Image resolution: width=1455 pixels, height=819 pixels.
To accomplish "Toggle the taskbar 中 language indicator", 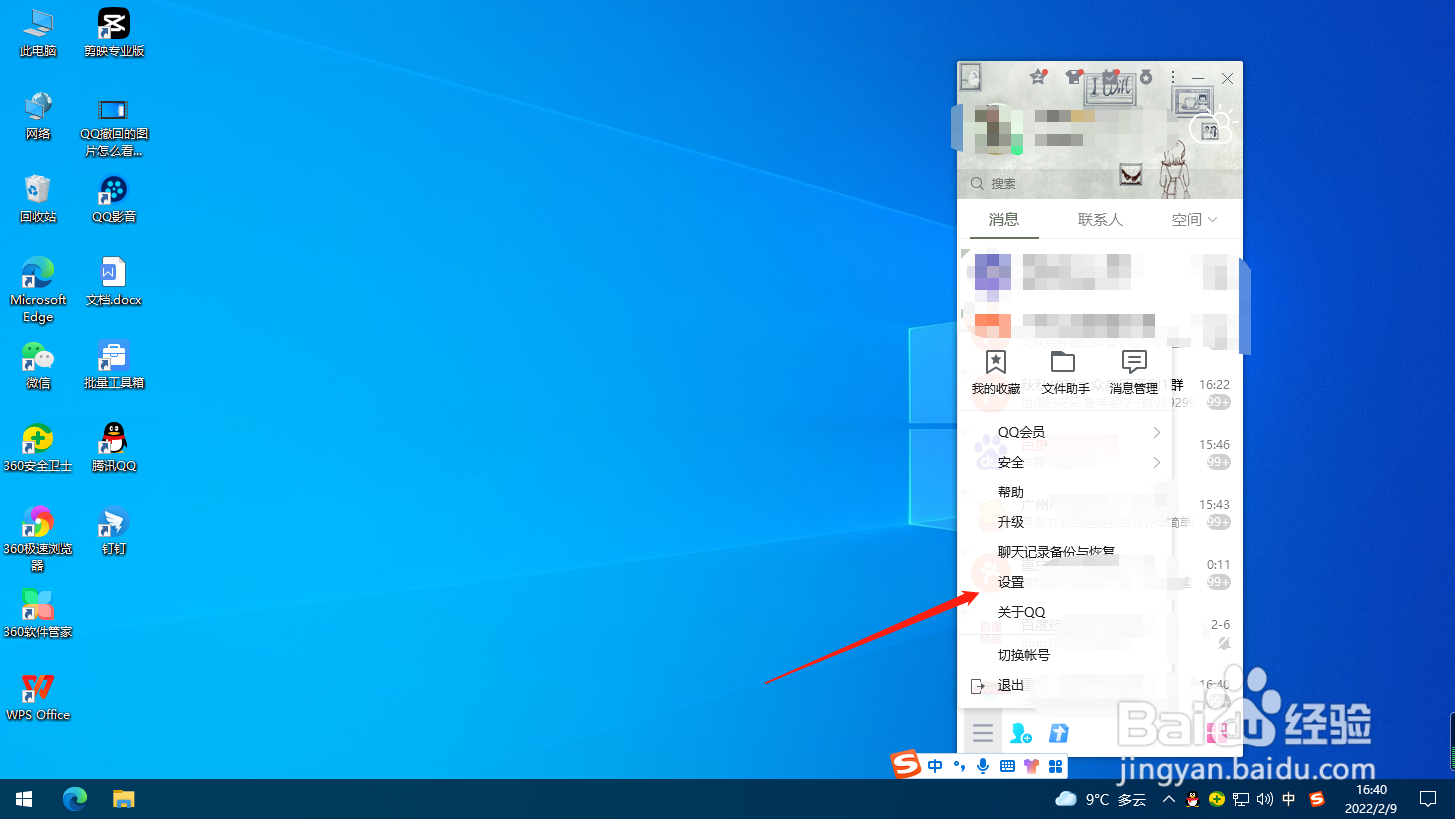I will click(1289, 799).
